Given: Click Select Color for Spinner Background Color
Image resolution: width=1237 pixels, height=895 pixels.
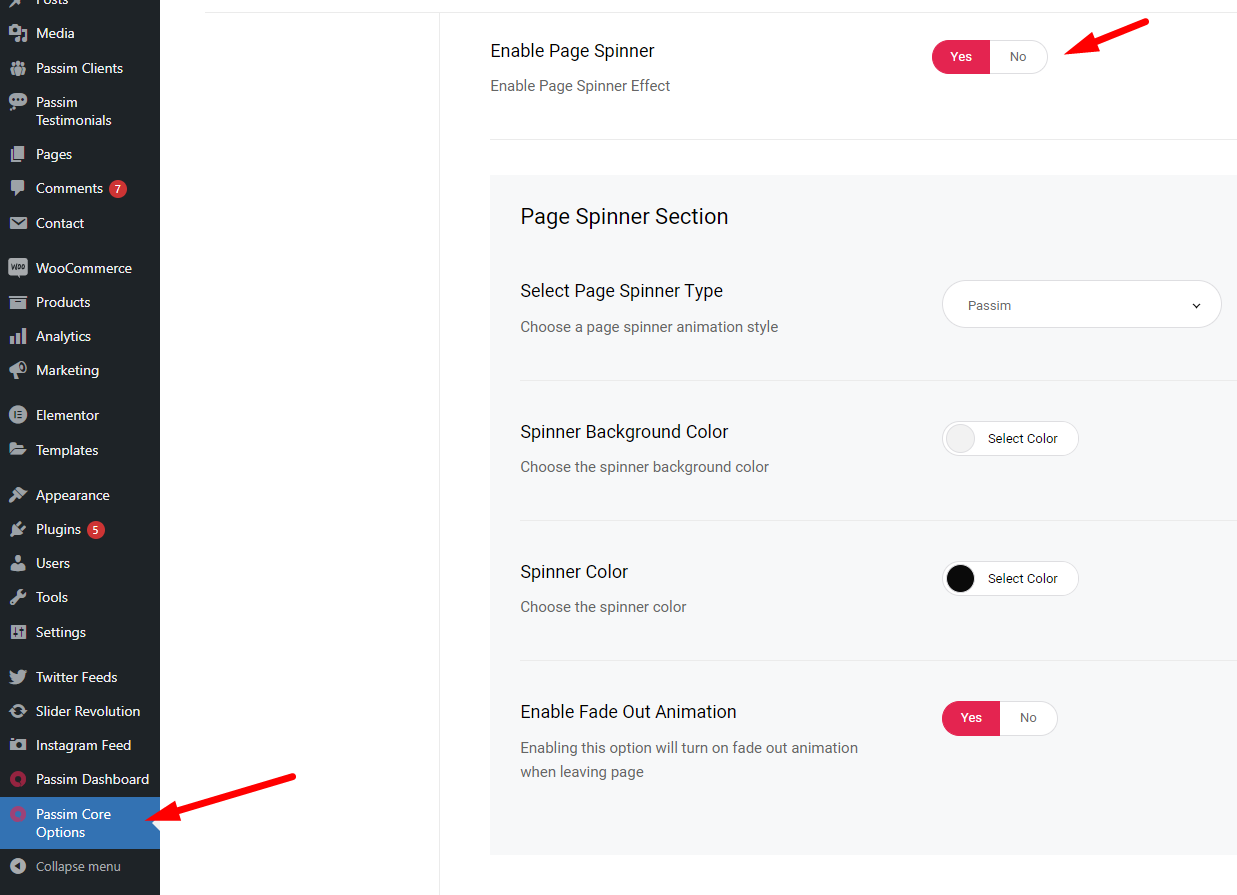Looking at the screenshot, I should [x=1022, y=438].
